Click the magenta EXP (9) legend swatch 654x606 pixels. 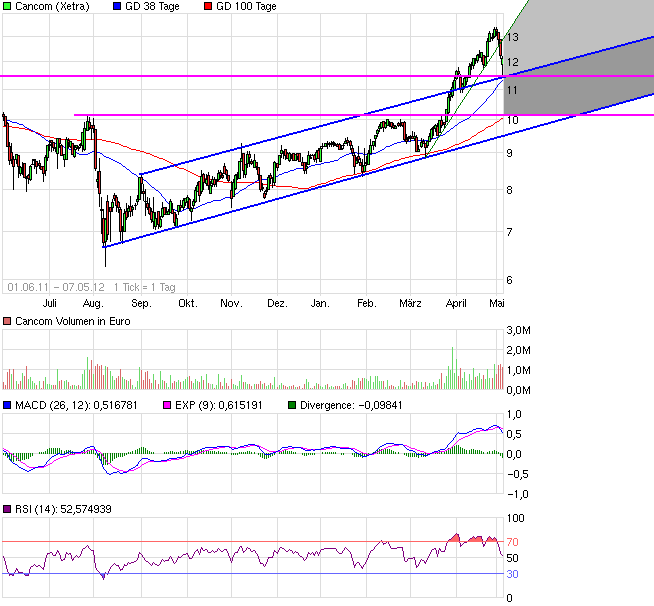(167, 405)
